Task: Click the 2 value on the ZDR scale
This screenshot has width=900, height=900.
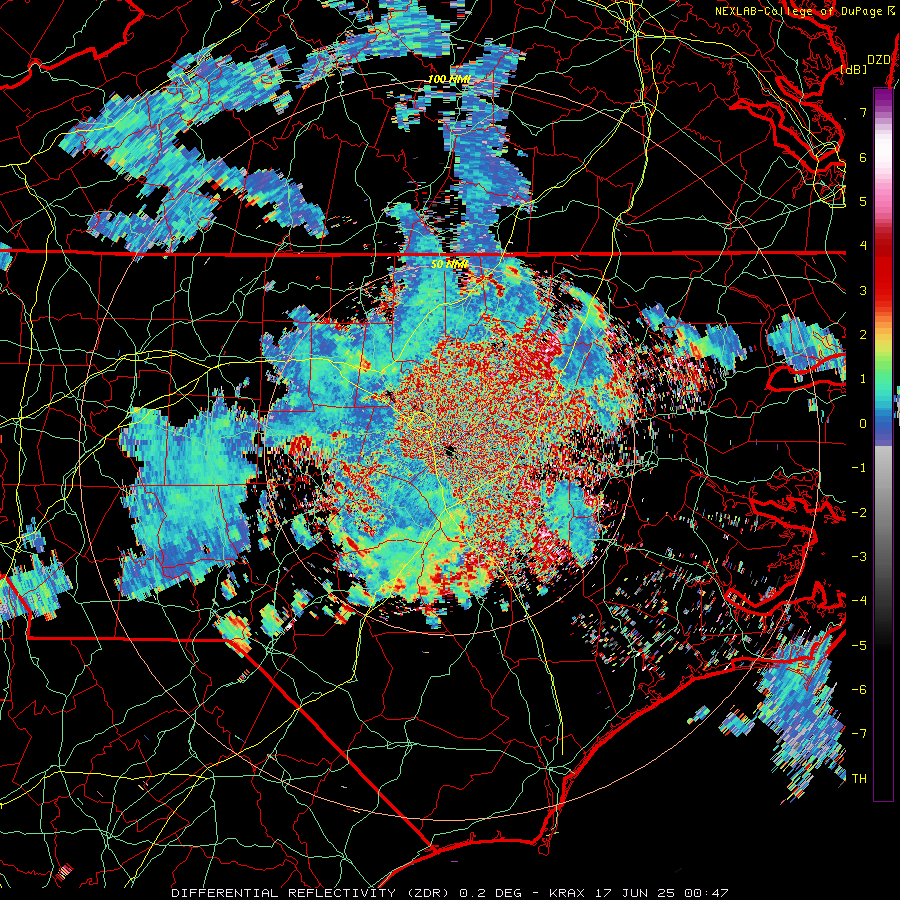Action: pos(863,335)
